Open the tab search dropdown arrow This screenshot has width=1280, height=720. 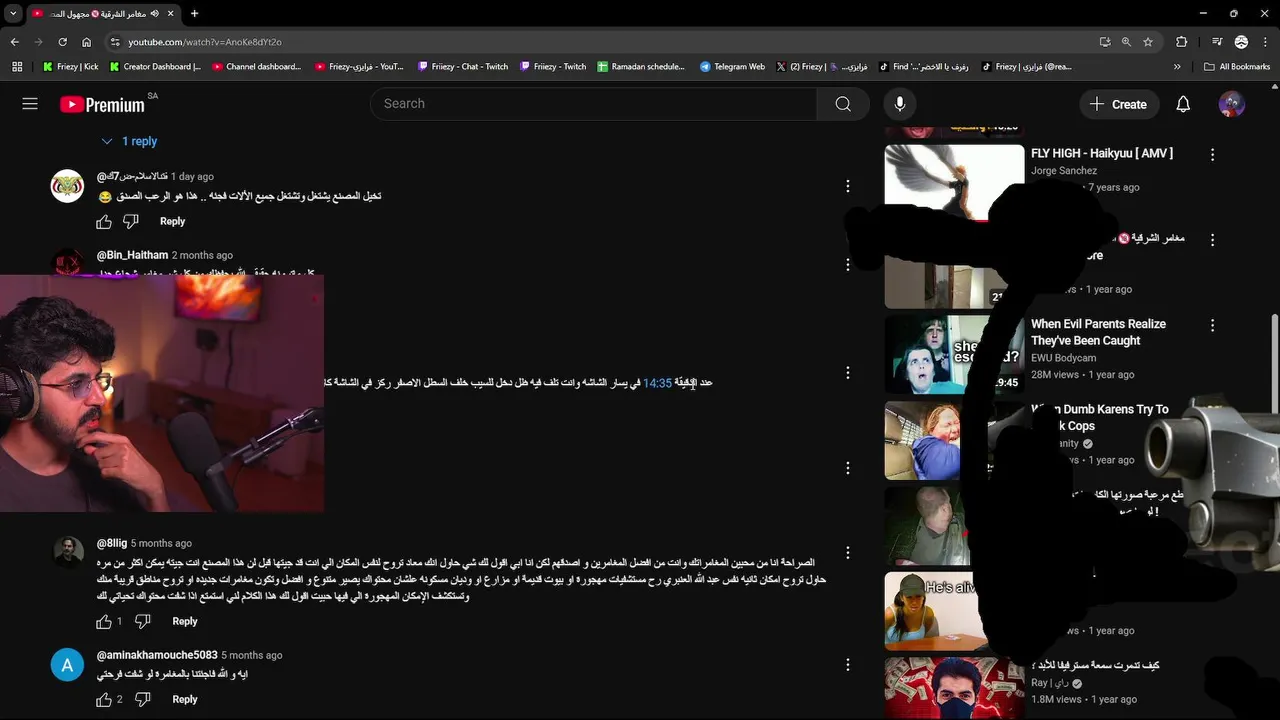click(13, 13)
